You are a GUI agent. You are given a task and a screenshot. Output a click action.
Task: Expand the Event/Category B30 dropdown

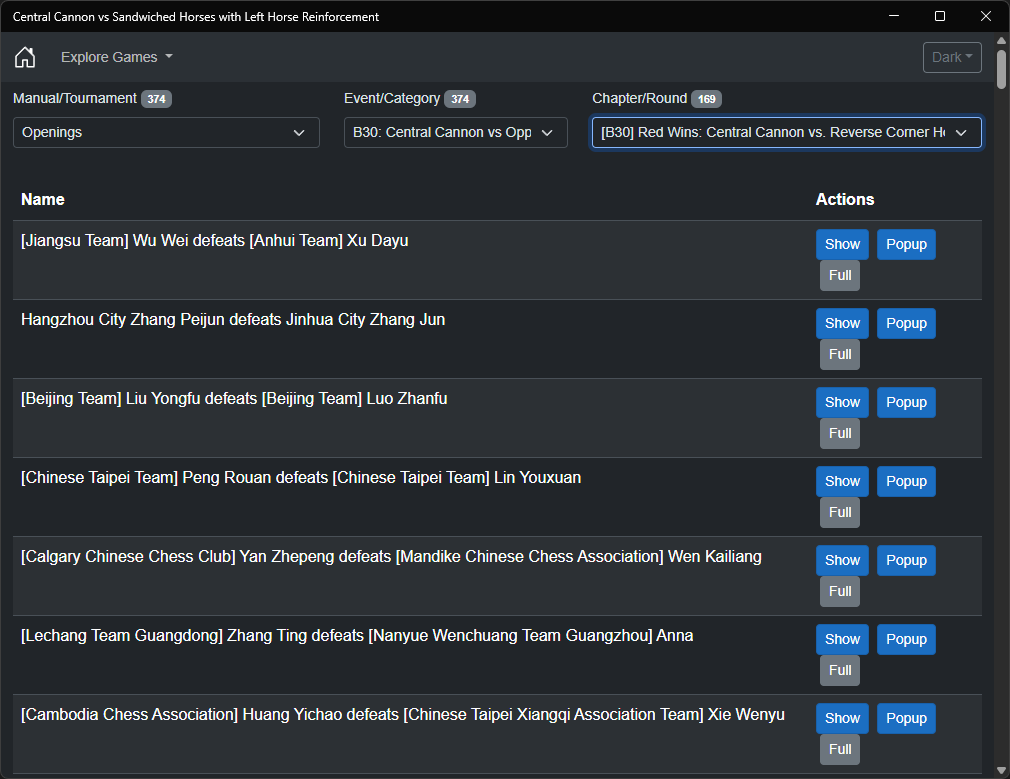455,132
